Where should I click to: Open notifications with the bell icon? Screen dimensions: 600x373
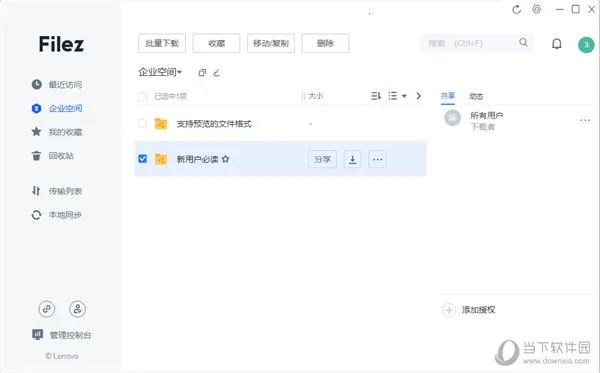(557, 44)
